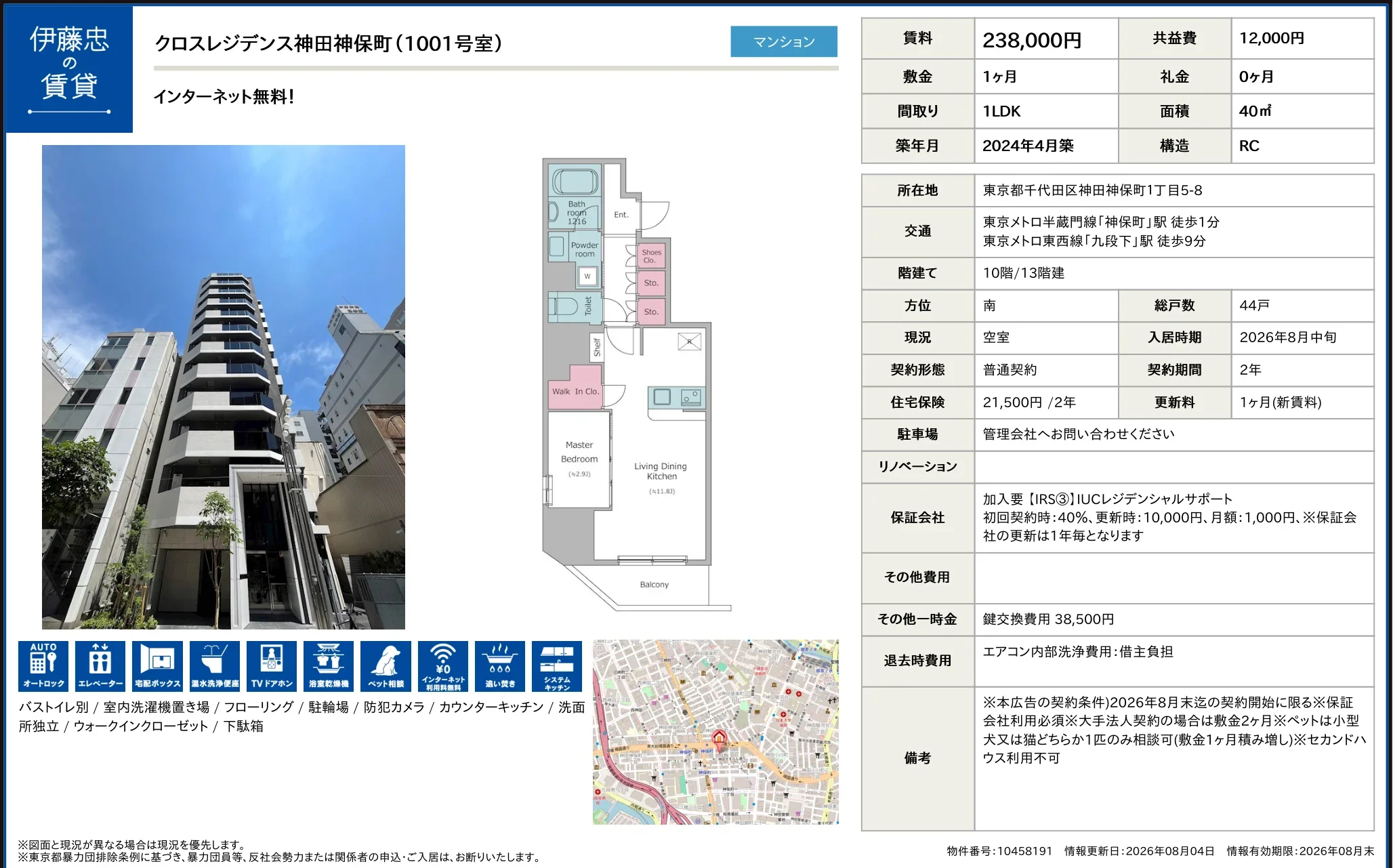Image resolution: width=1393 pixels, height=868 pixels.
Task: Open the floor plan image
Action: (x=637, y=385)
